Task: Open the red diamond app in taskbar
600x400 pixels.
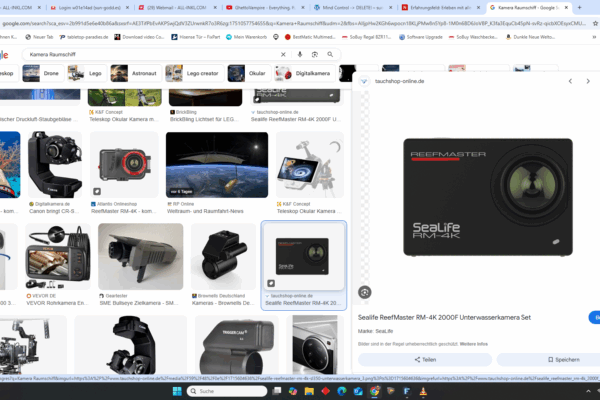Action: coord(326,391)
